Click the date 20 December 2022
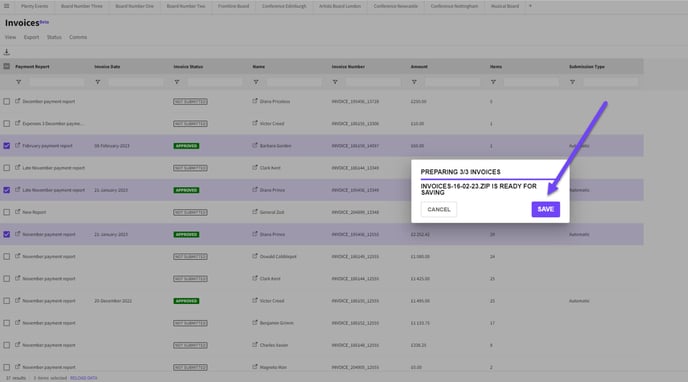688x382 pixels. 113,301
